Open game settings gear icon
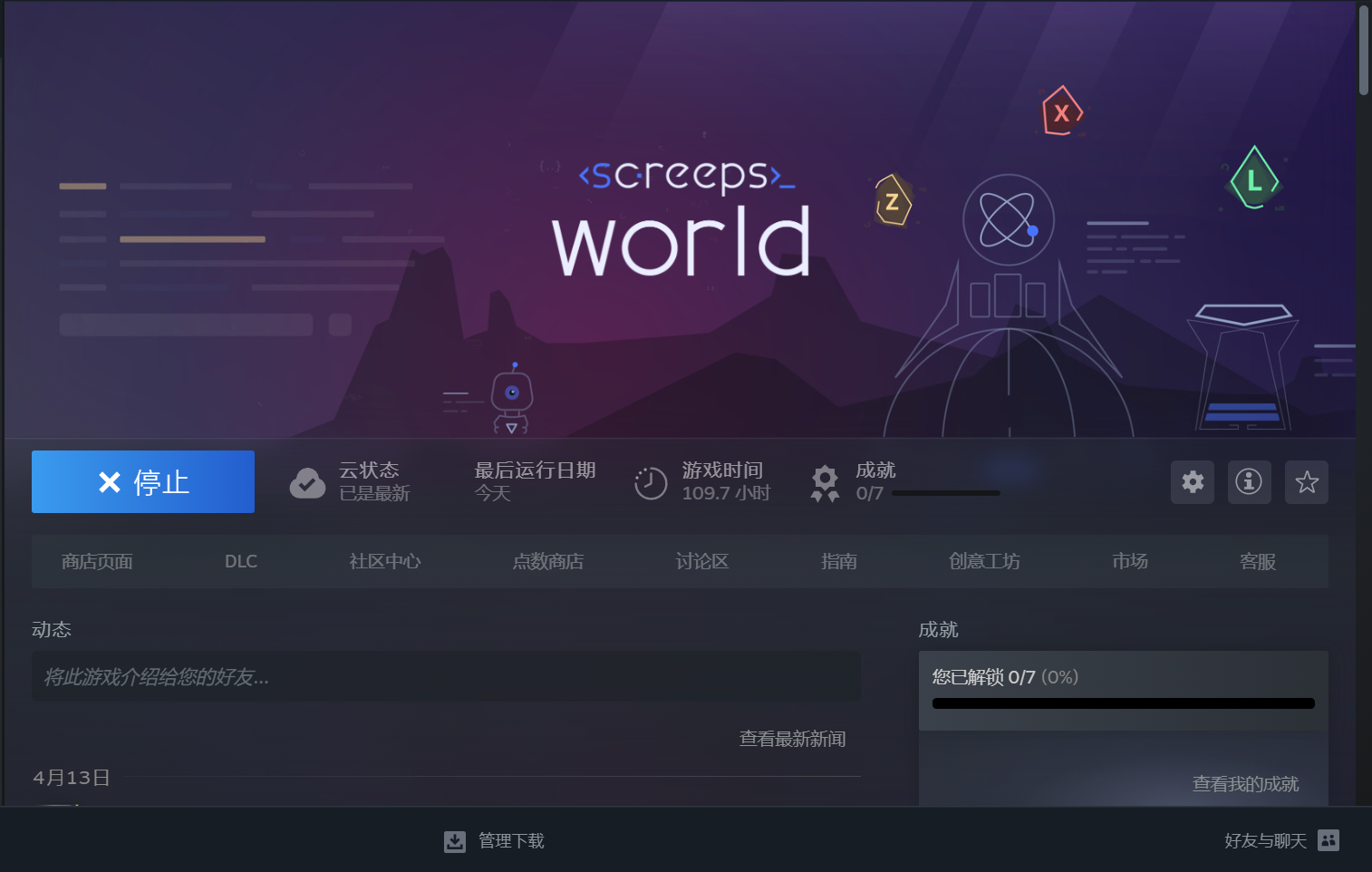The width and height of the screenshot is (1372, 872). point(1193,481)
